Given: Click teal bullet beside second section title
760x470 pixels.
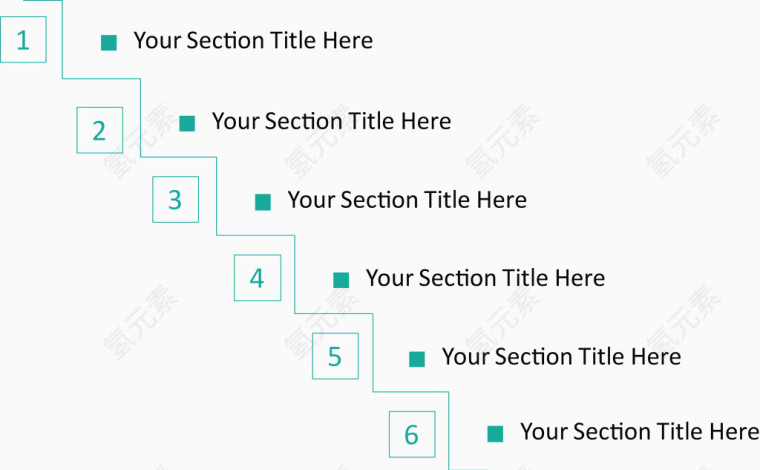Looking at the screenshot, I should 187,124.
